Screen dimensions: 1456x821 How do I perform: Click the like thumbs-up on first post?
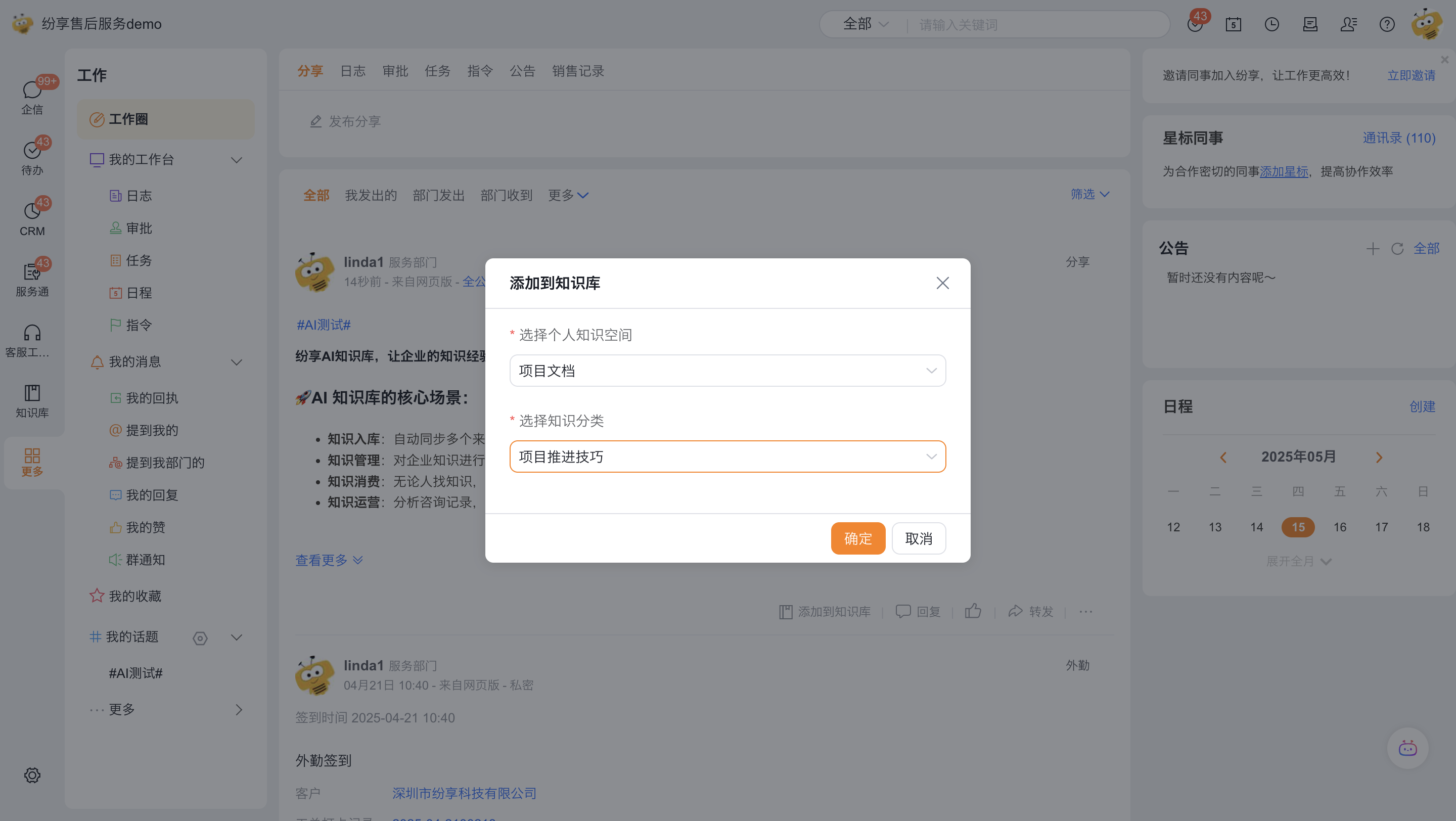(x=973, y=611)
